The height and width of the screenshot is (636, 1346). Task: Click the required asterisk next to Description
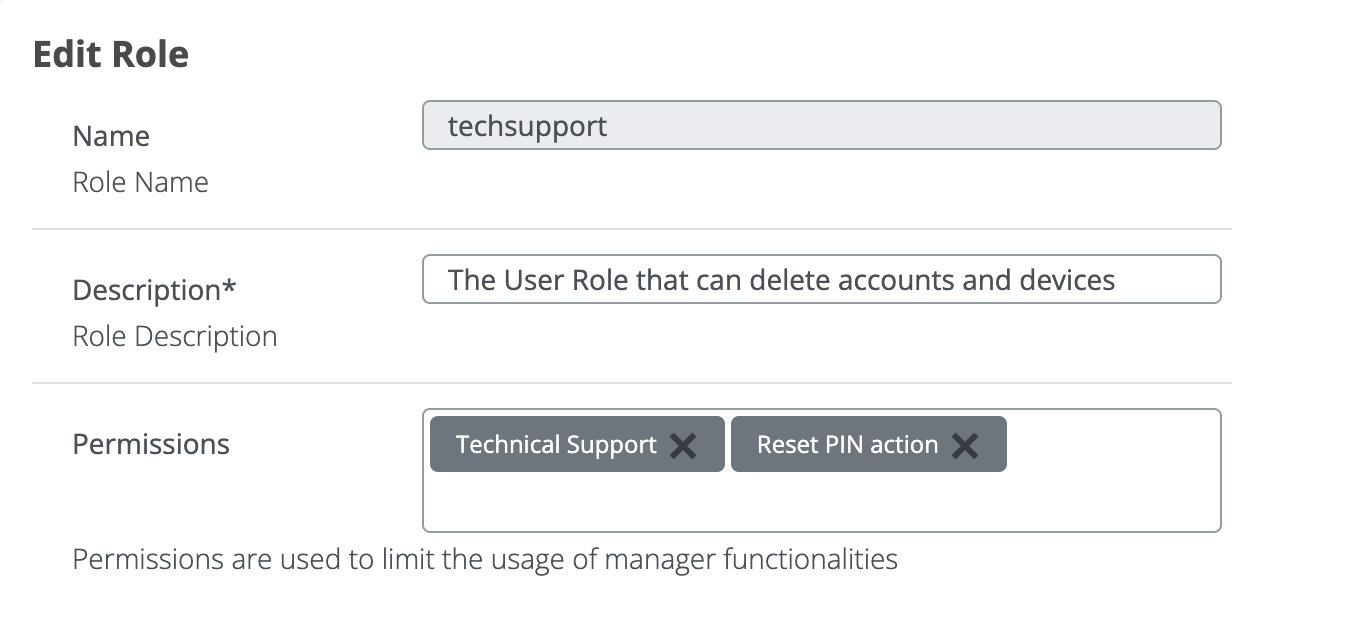pos(230,288)
